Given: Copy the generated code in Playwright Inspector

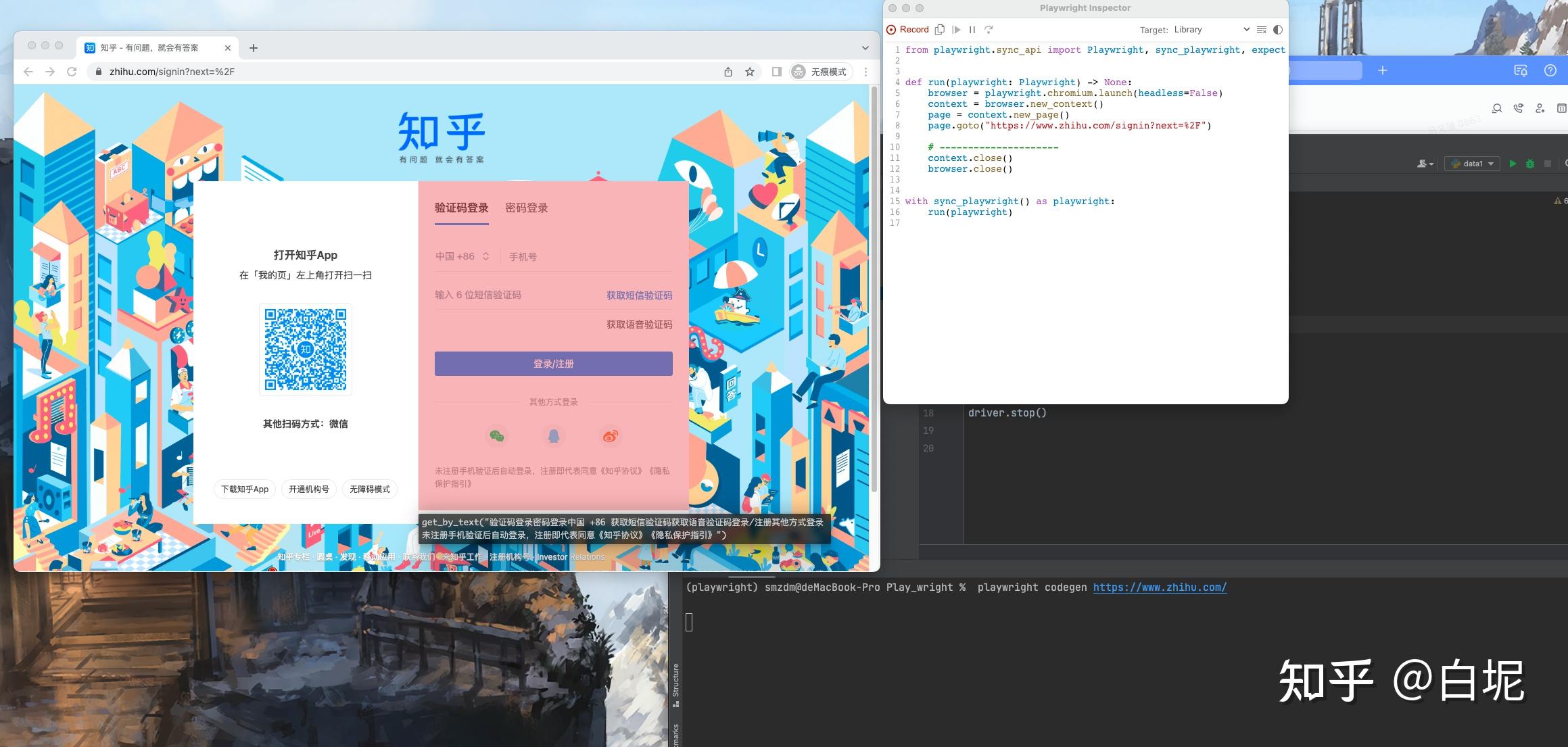Looking at the screenshot, I should [x=940, y=29].
